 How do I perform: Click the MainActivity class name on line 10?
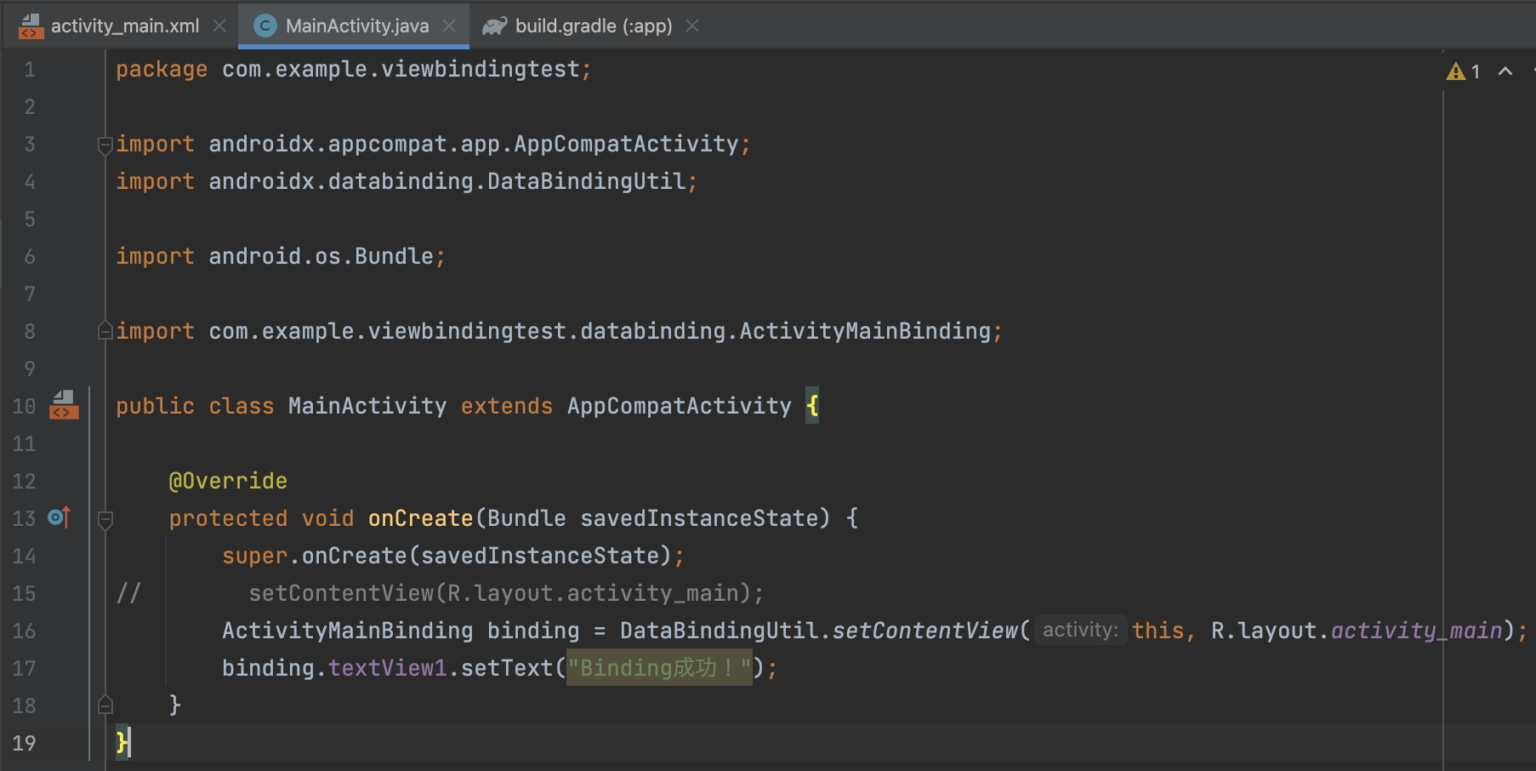click(x=367, y=406)
